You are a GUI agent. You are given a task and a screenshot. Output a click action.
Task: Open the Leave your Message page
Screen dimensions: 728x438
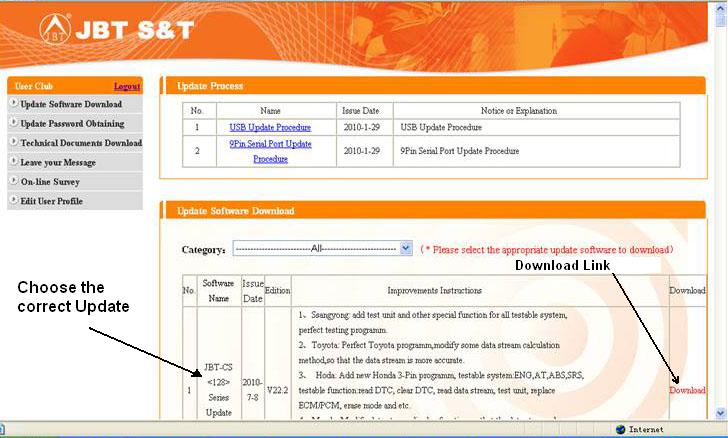[58, 162]
